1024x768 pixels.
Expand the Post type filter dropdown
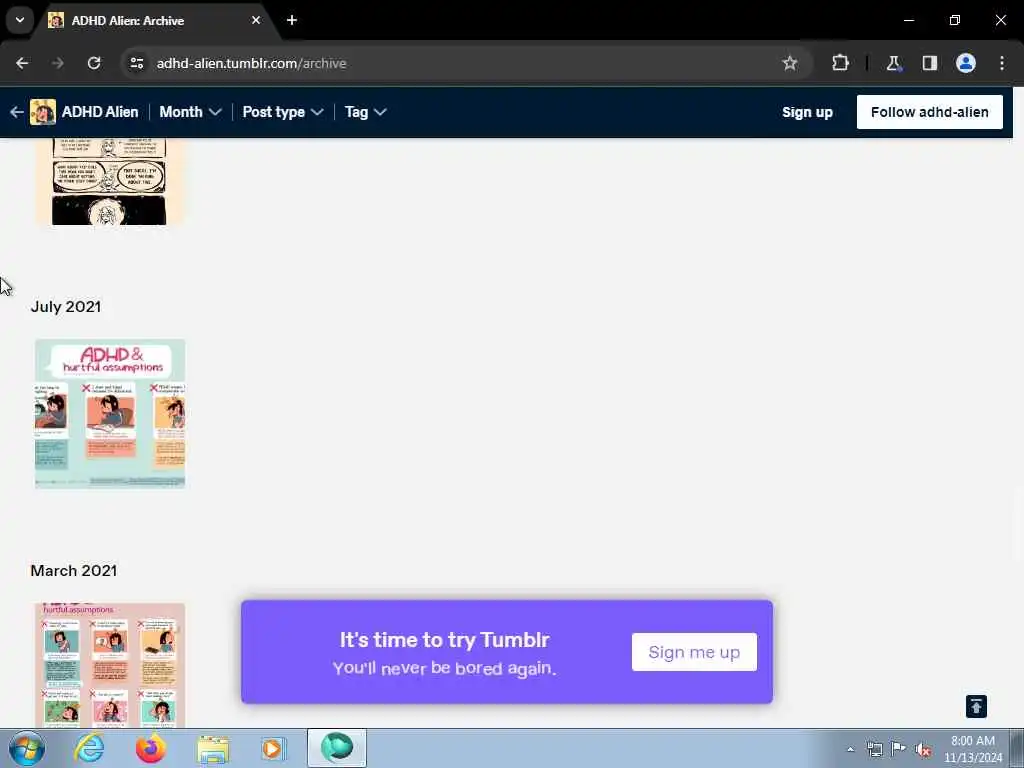[283, 112]
